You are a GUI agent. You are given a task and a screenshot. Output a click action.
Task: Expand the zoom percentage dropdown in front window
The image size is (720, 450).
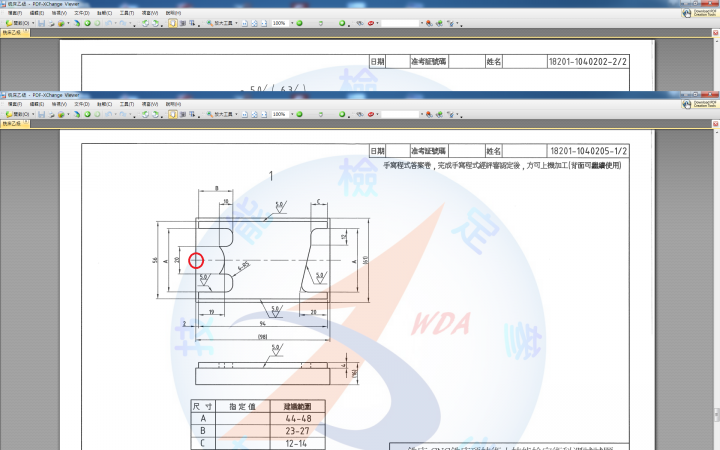[x=292, y=114]
